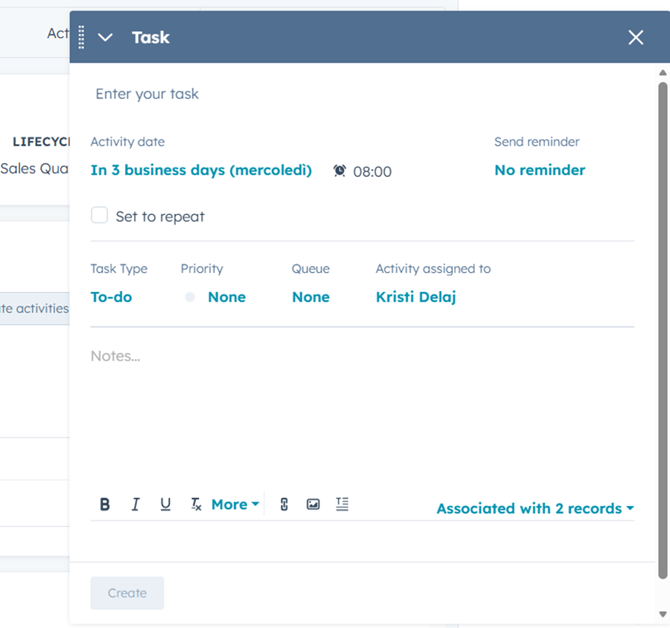Screen dimensions: 670x628
Task: Toggle bold text formatting
Action: [x=105, y=505]
